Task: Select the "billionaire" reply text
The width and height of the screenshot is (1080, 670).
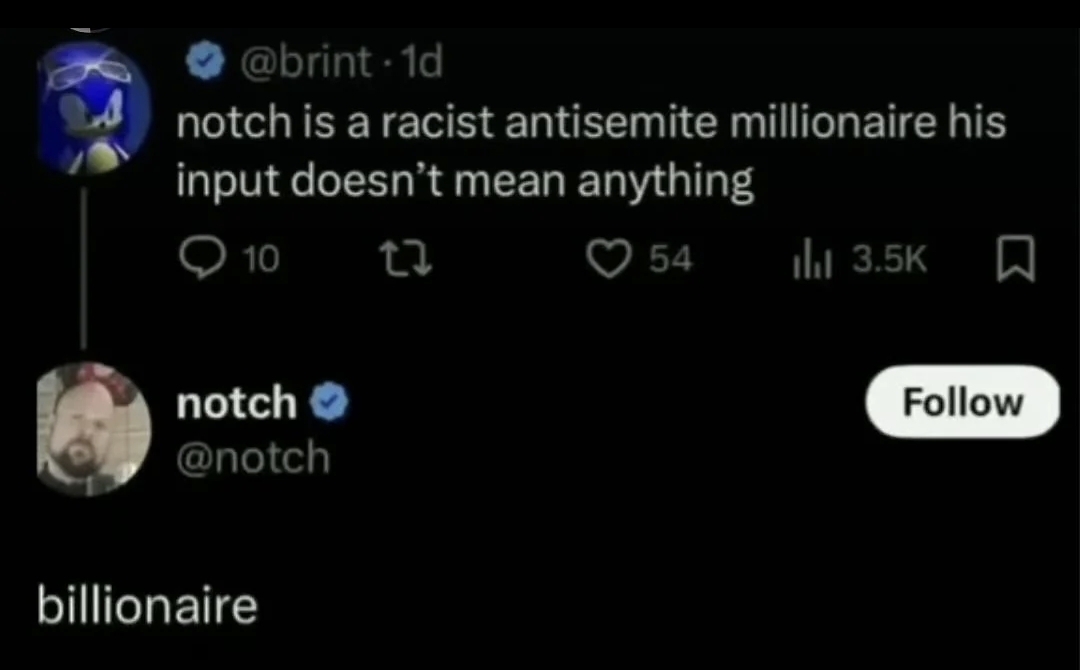Action: tap(147, 606)
